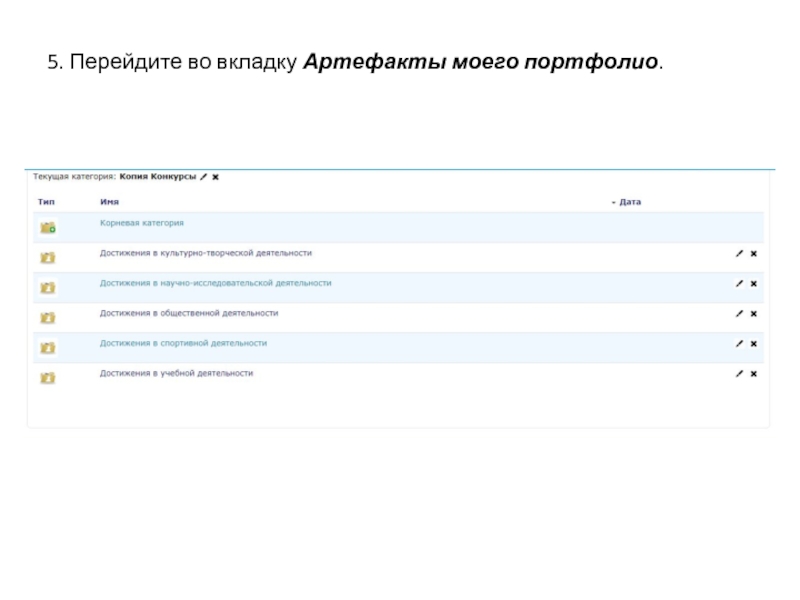Open Достижения в культурно-творческой деятельности link

click(x=205, y=253)
